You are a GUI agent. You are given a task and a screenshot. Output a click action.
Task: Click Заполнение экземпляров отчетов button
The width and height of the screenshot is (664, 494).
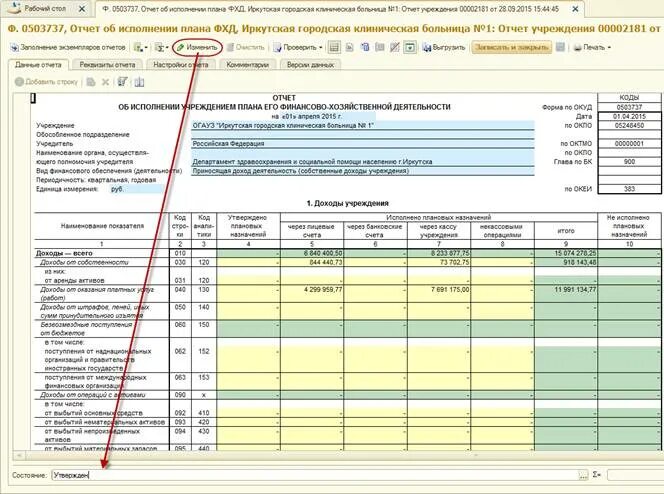(x=68, y=47)
